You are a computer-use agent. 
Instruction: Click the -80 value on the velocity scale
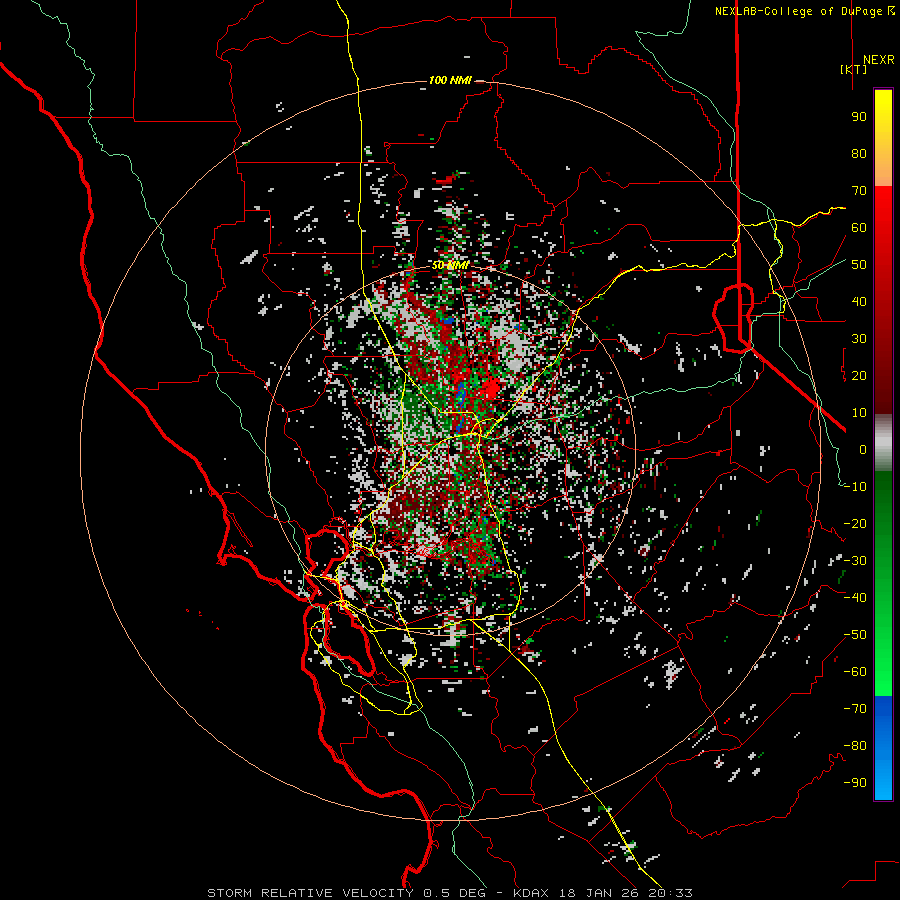pyautogui.click(x=855, y=746)
